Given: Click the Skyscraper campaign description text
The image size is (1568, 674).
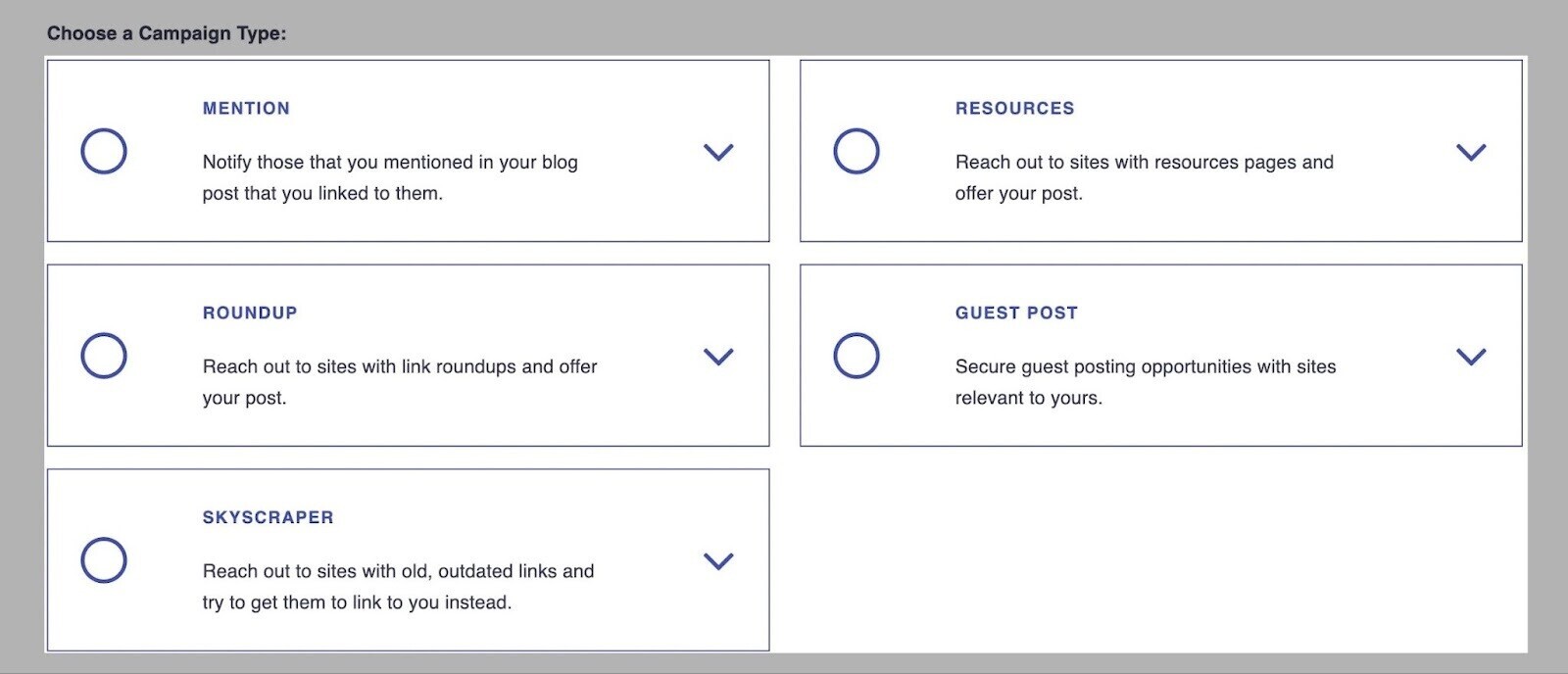Looking at the screenshot, I should (x=397, y=586).
